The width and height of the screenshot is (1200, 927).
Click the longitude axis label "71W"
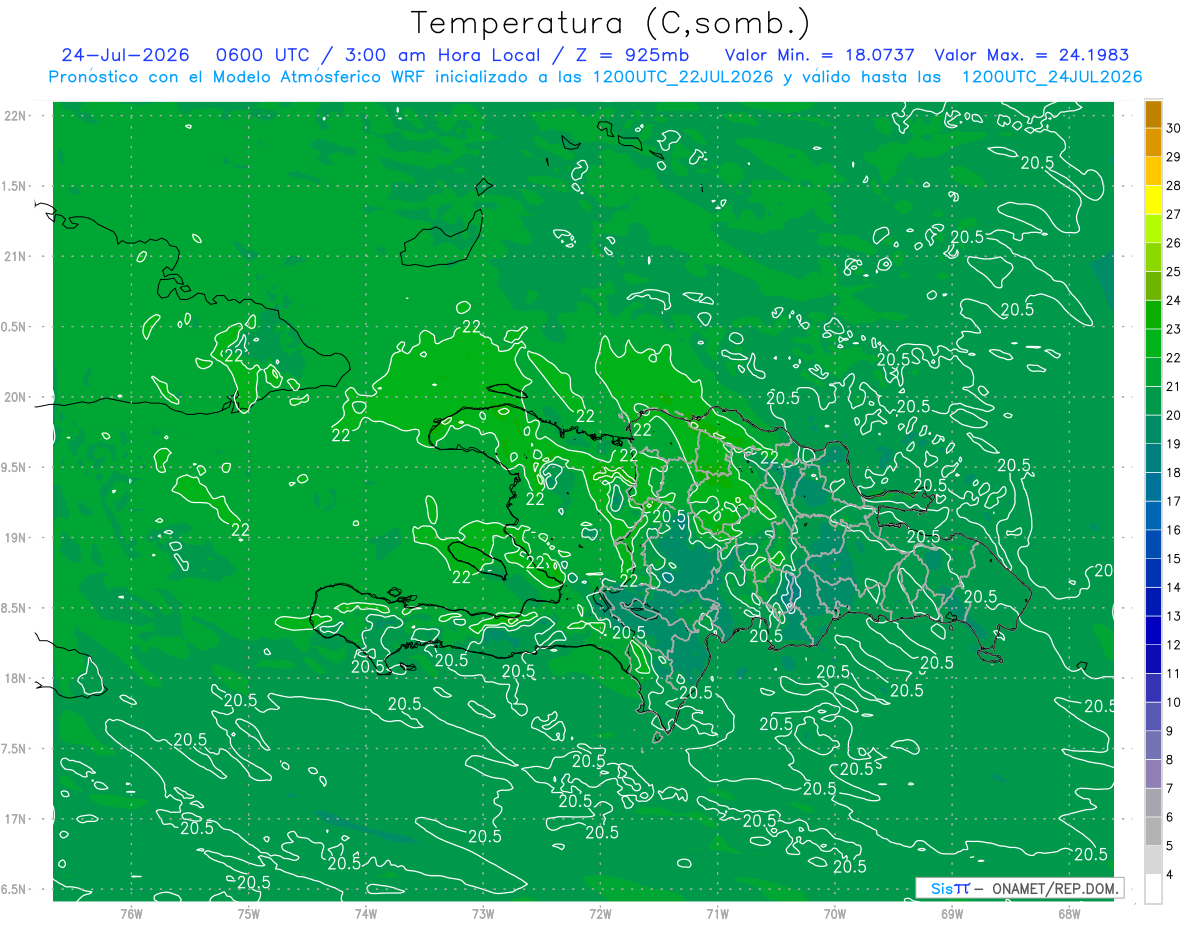(x=717, y=913)
